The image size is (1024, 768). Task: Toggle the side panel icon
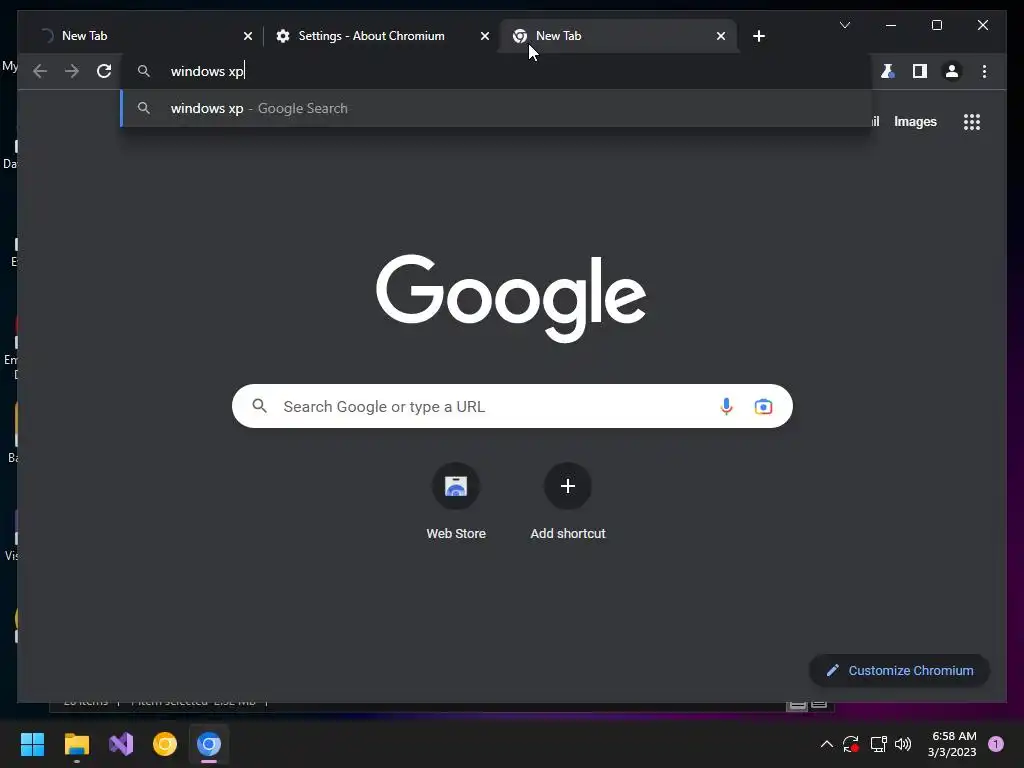[920, 71]
